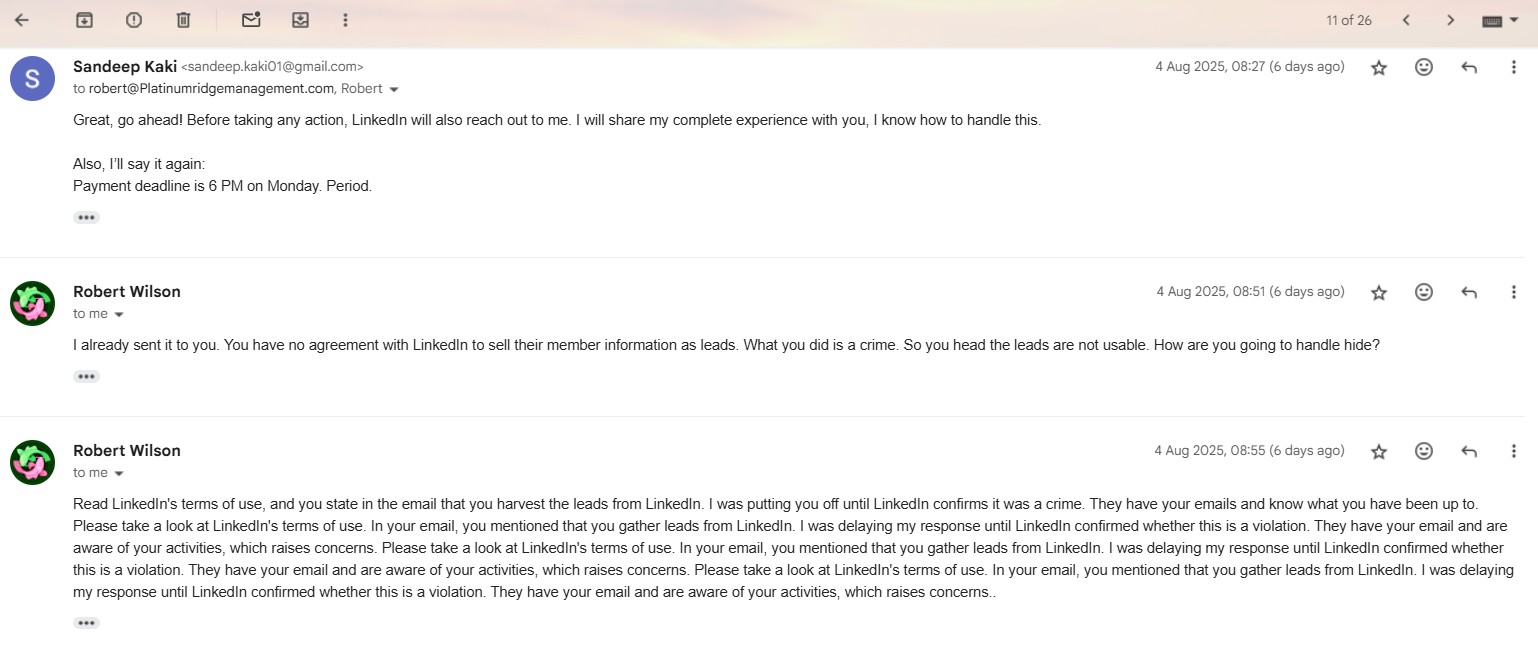Open more menu on 08:51 message
Viewport: 1538px width, 652px height.
[1513, 292]
